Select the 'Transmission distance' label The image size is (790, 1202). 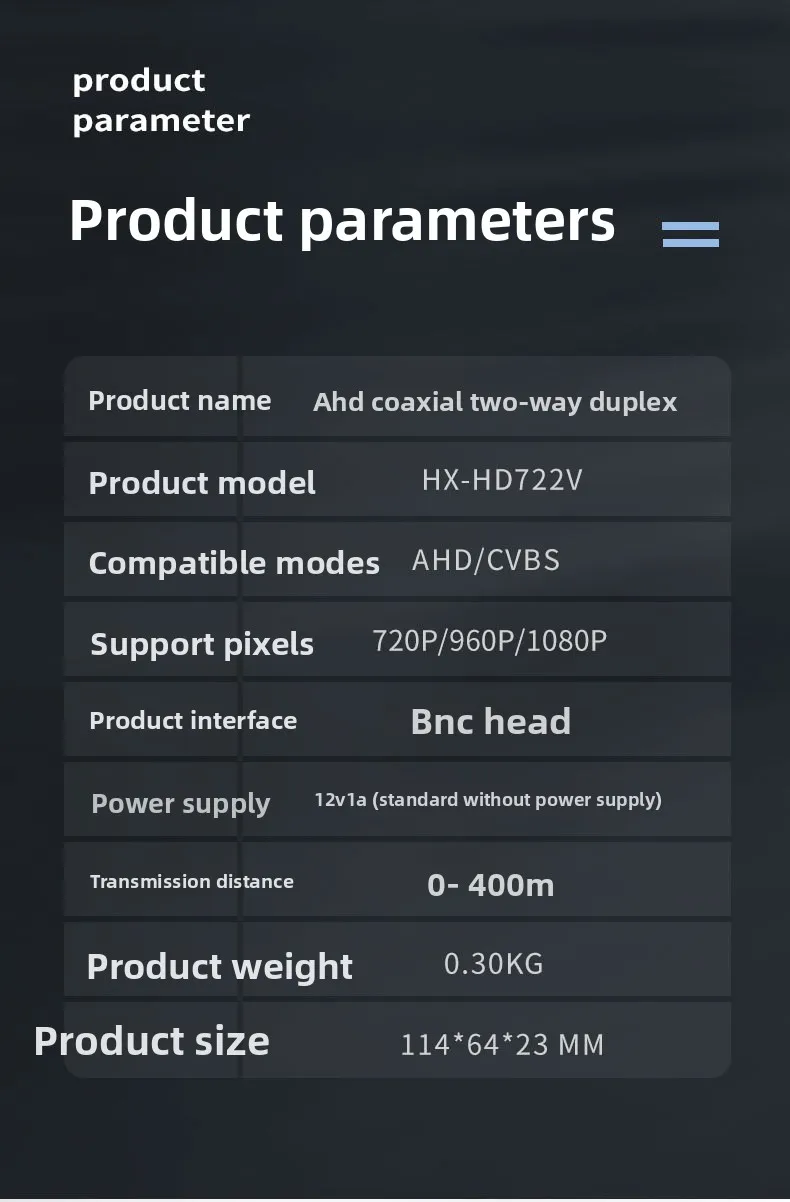click(192, 882)
